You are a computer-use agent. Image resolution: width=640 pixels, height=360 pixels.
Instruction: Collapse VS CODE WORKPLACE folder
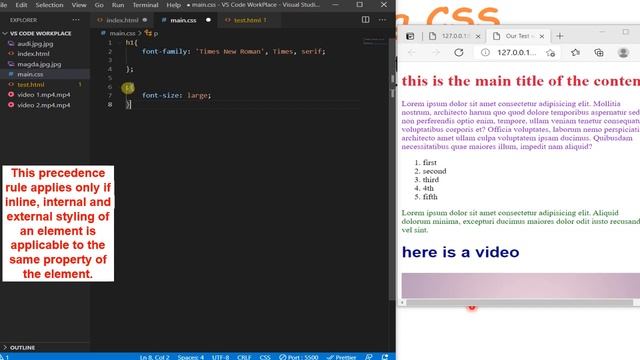click(x=40, y=33)
